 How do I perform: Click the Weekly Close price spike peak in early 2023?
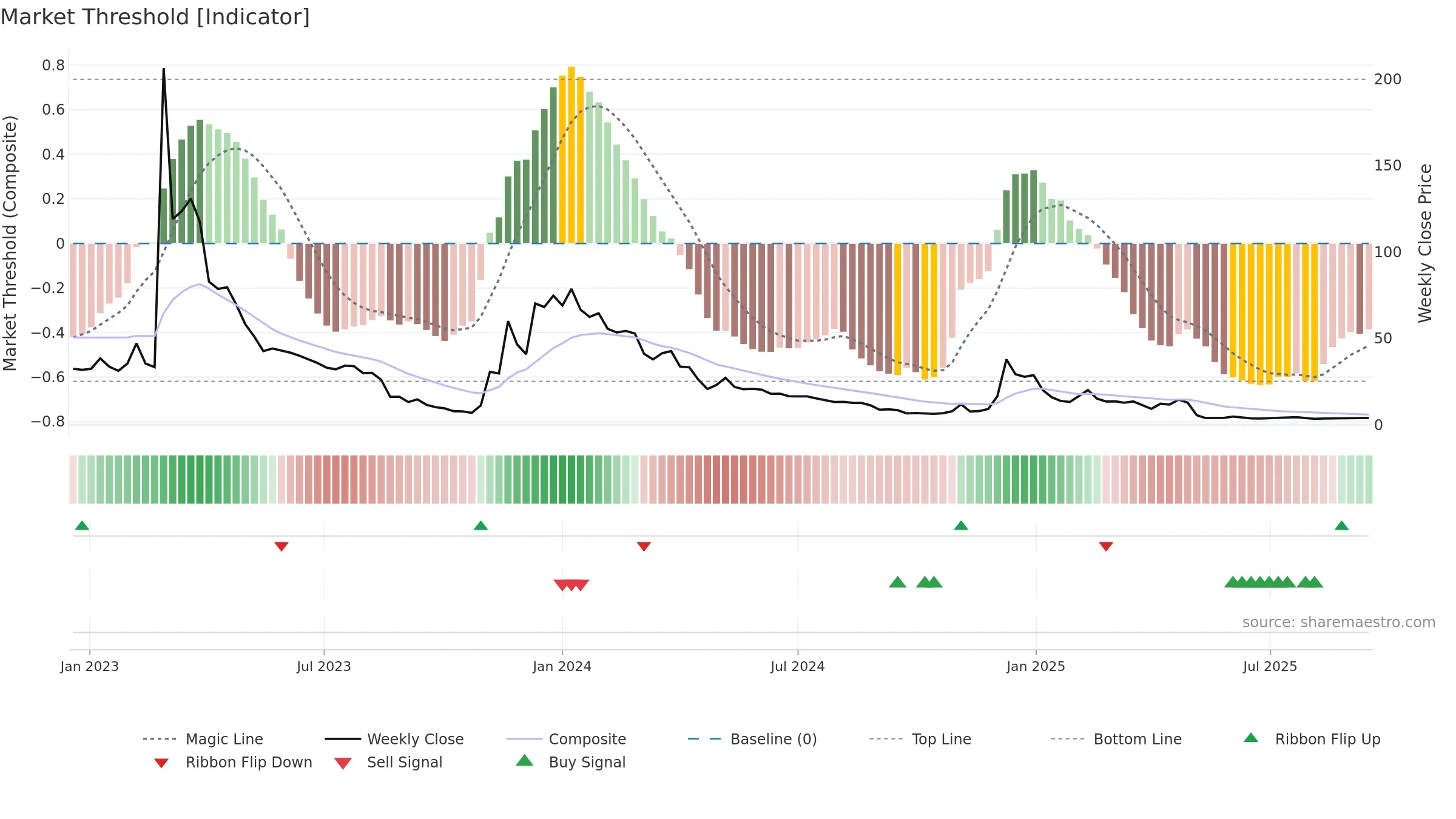point(164,69)
